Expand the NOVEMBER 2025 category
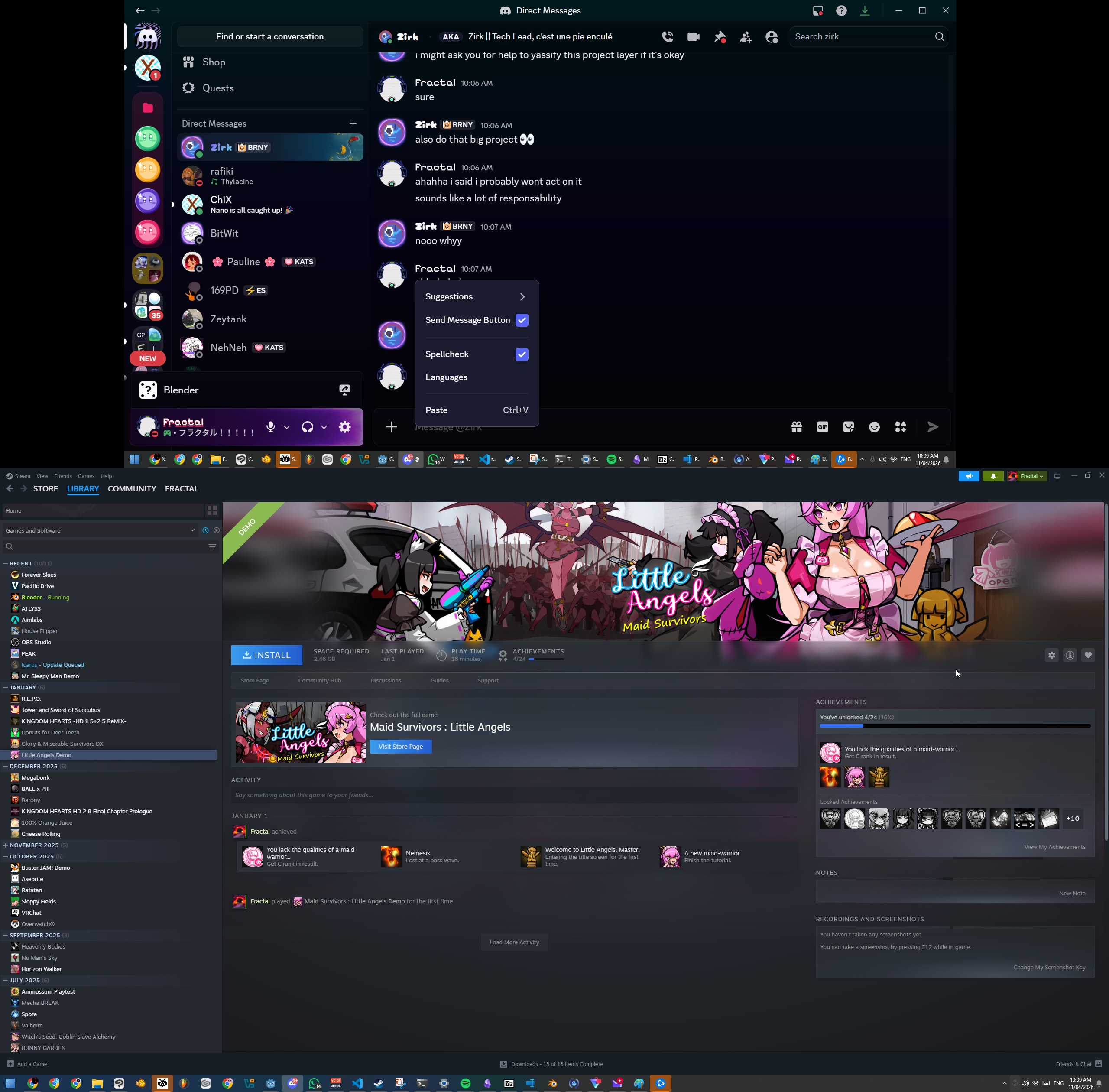The height and width of the screenshot is (1092, 1109). pos(6,845)
